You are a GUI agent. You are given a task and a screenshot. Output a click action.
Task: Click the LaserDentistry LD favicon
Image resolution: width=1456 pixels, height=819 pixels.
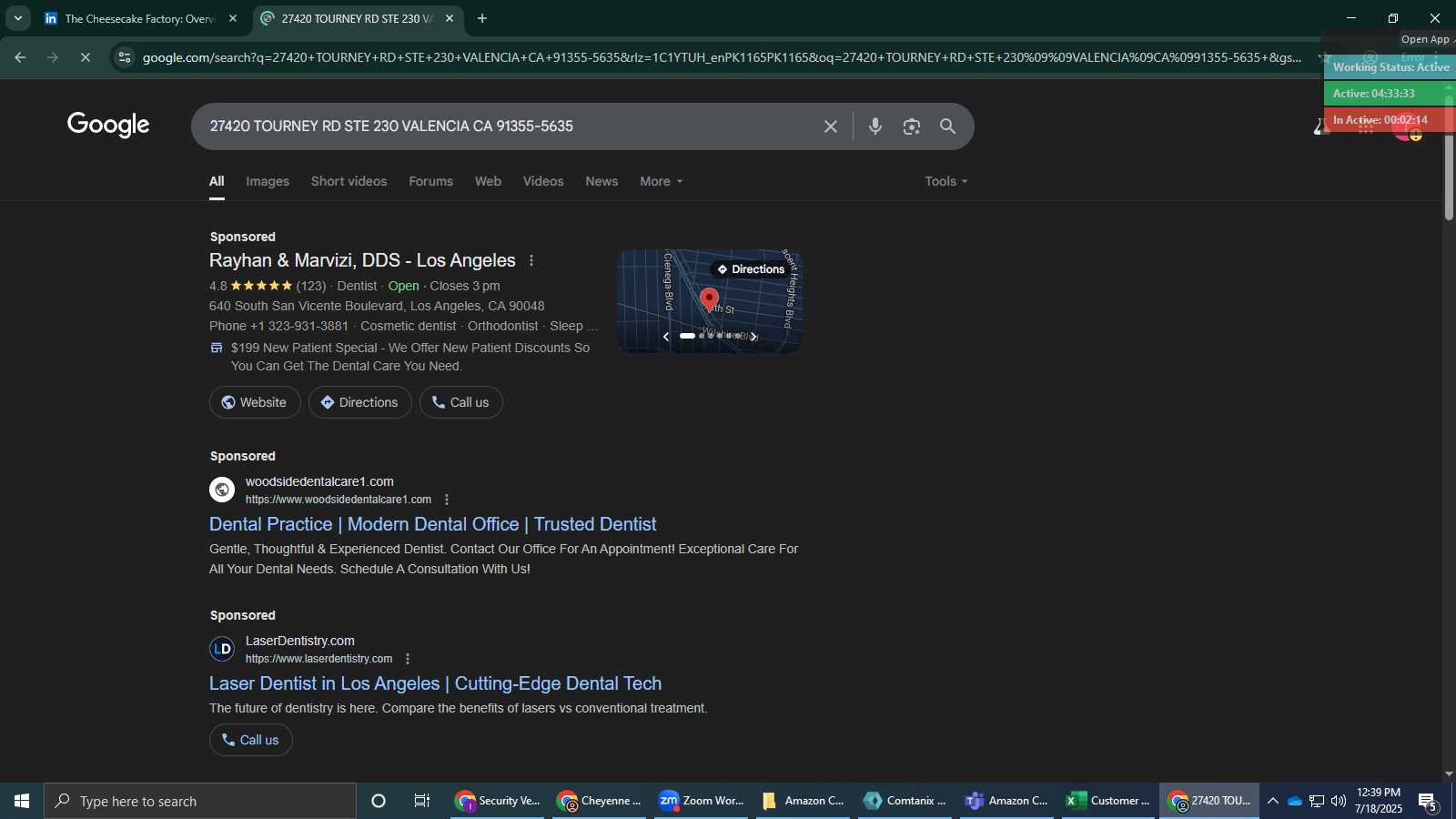(222, 649)
